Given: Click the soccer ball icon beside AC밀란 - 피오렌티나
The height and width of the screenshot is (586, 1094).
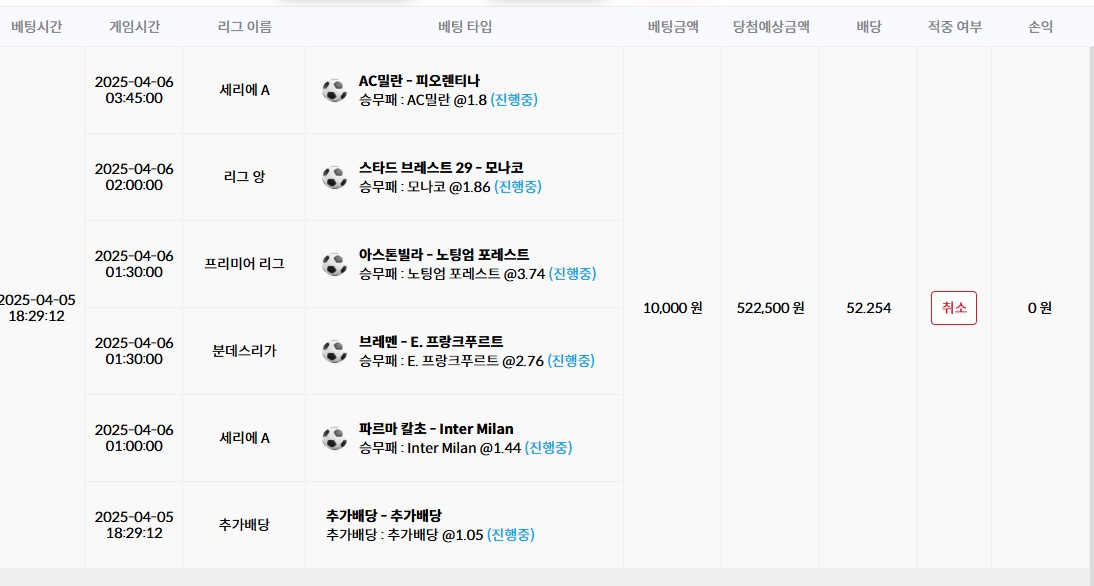Looking at the screenshot, I should click(334, 90).
